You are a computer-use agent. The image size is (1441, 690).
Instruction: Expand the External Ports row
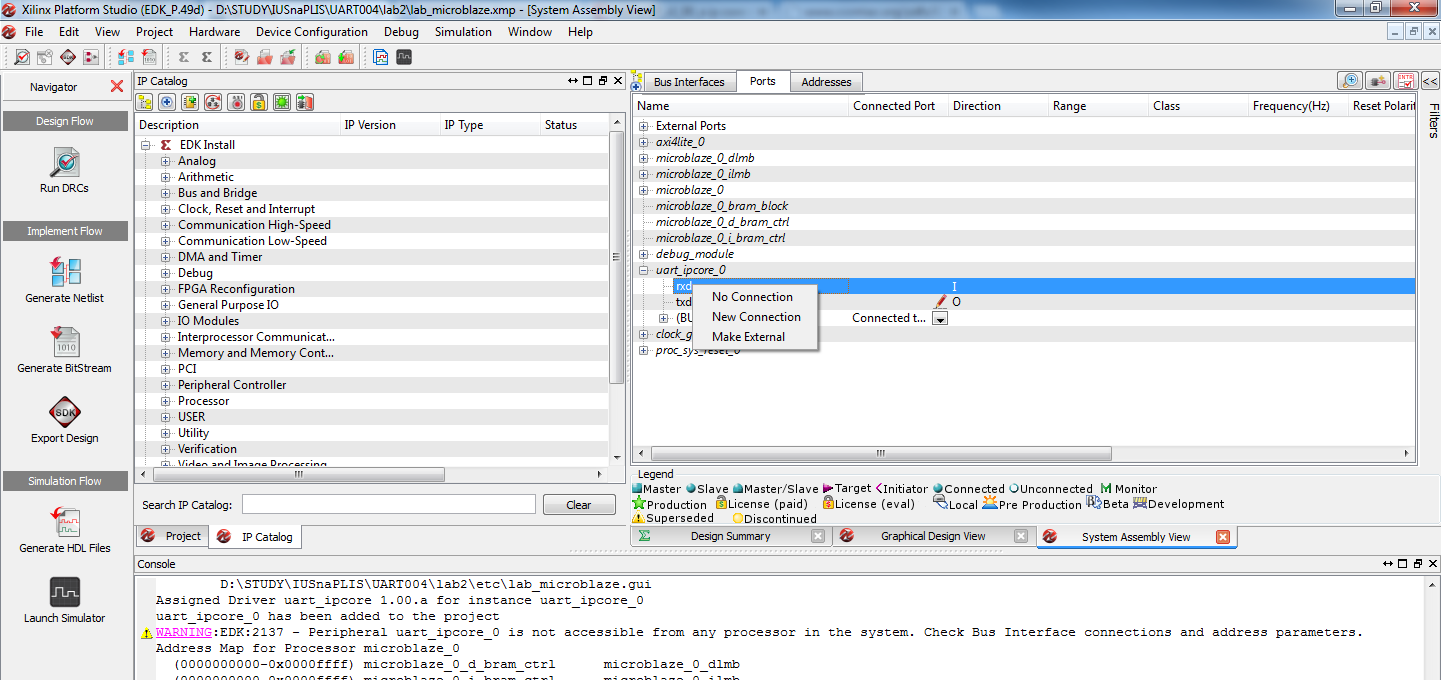click(x=644, y=126)
